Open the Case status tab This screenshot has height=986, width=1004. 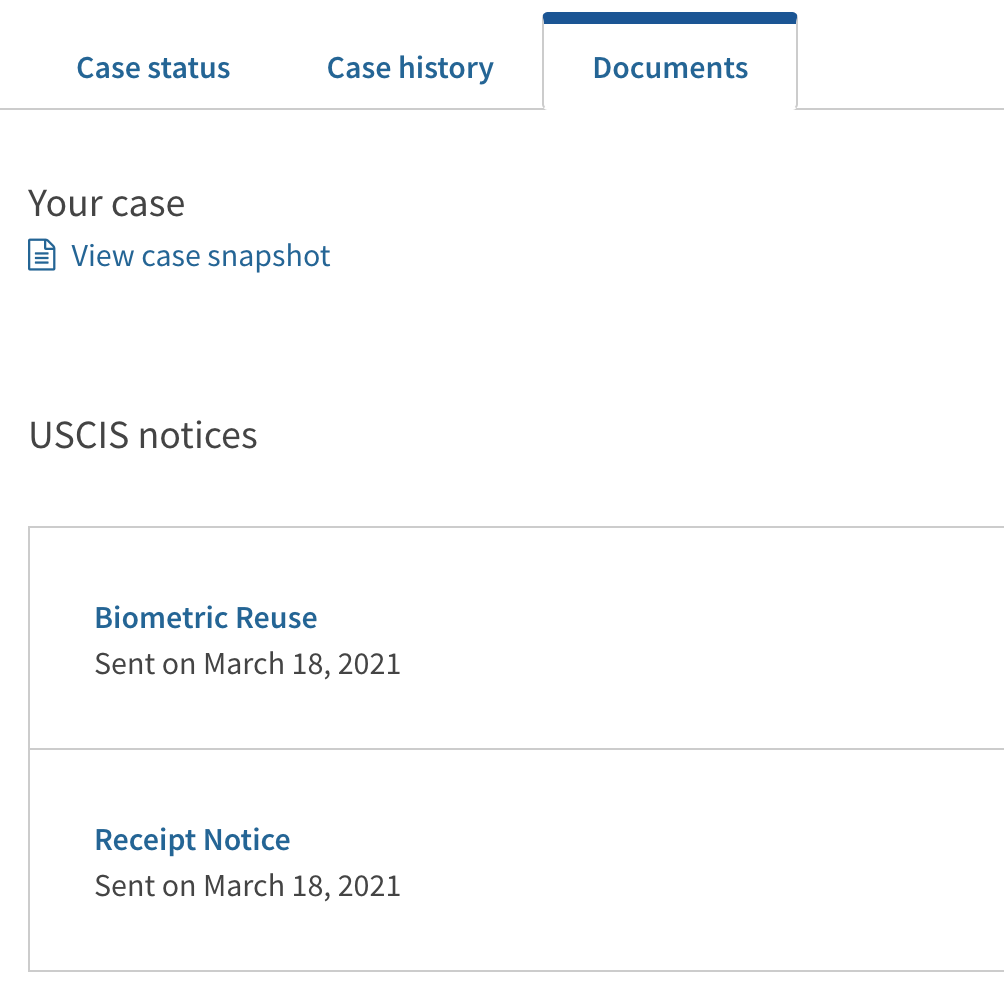point(153,68)
